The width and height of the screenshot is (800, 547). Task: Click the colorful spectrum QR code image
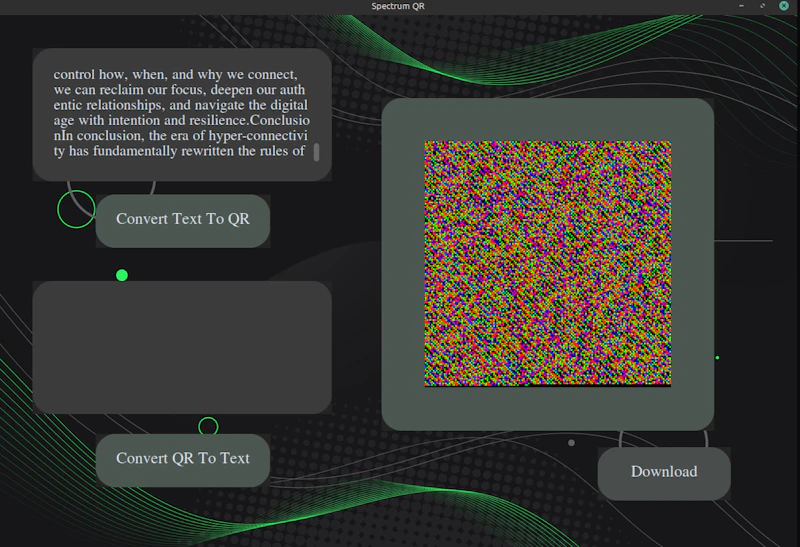[547, 264]
